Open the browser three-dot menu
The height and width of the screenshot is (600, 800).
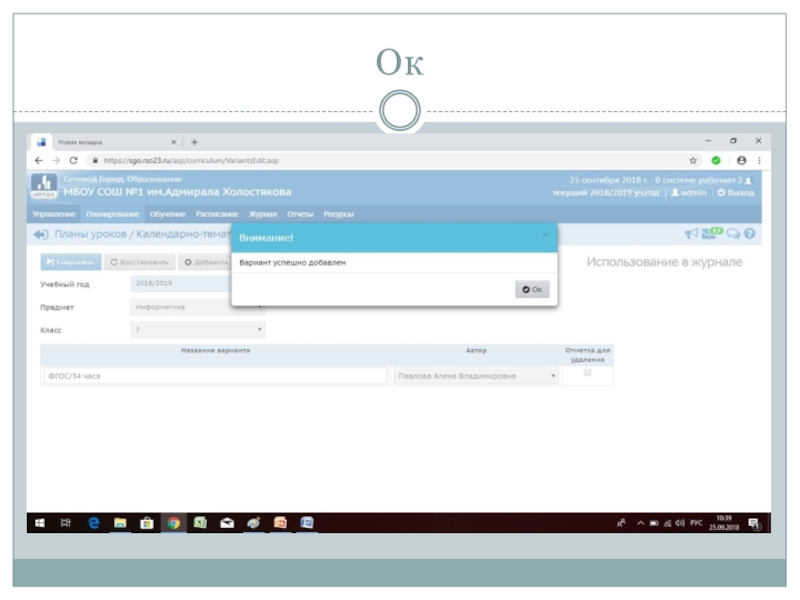(759, 161)
